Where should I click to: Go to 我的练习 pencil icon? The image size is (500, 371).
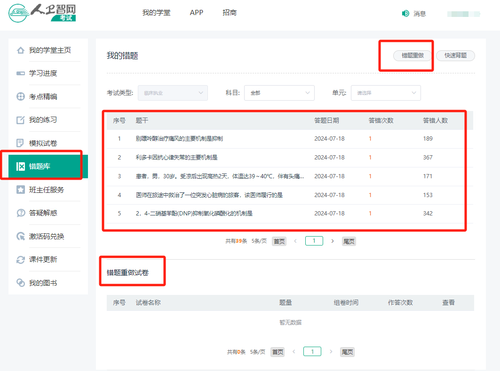click(x=21, y=120)
